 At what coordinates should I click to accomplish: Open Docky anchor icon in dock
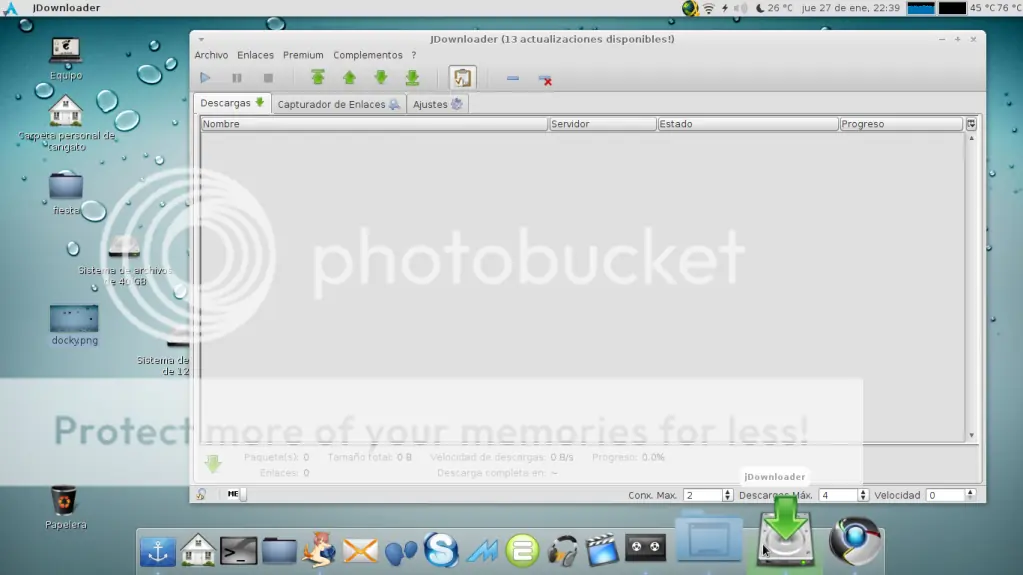[x=158, y=552]
